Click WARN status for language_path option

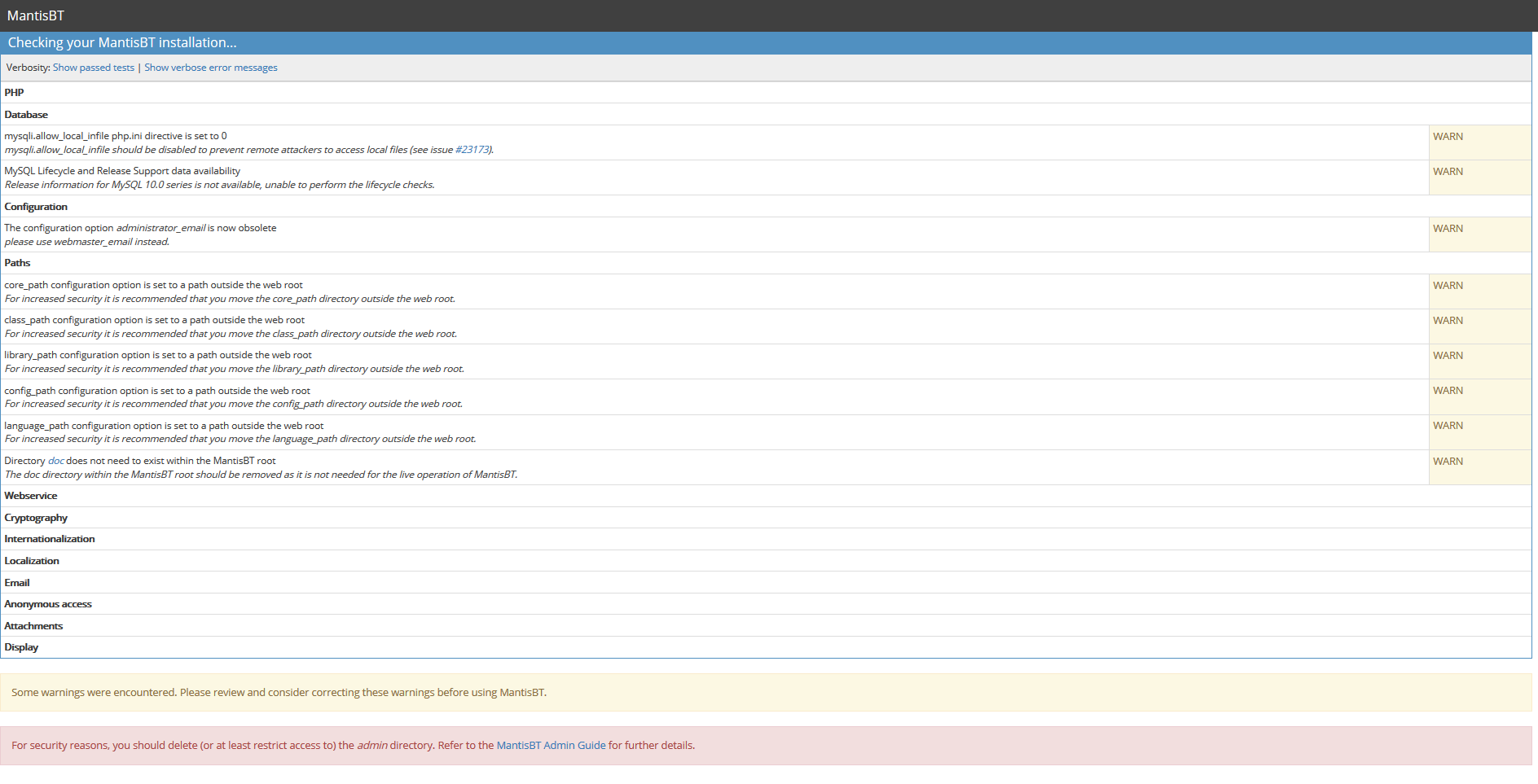coord(1448,426)
